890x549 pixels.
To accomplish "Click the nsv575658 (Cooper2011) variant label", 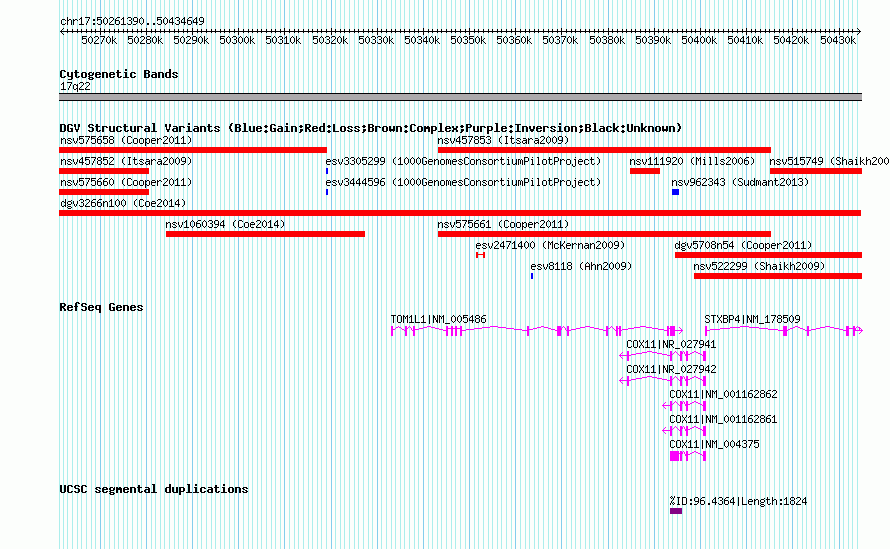I will [126, 140].
